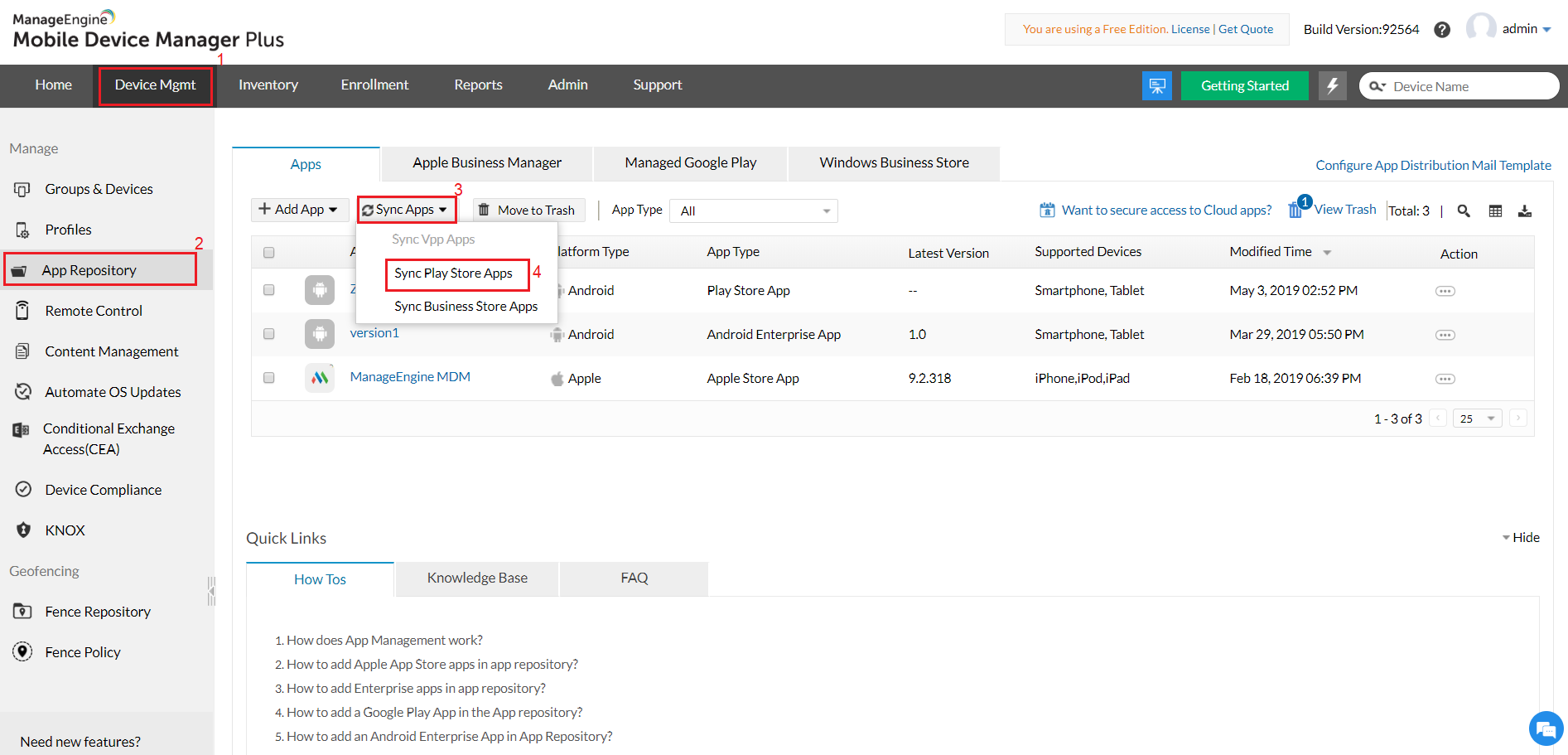Screen dimensions: 1568x755
Task: Open the page size 25 dropdown
Action: (1477, 419)
